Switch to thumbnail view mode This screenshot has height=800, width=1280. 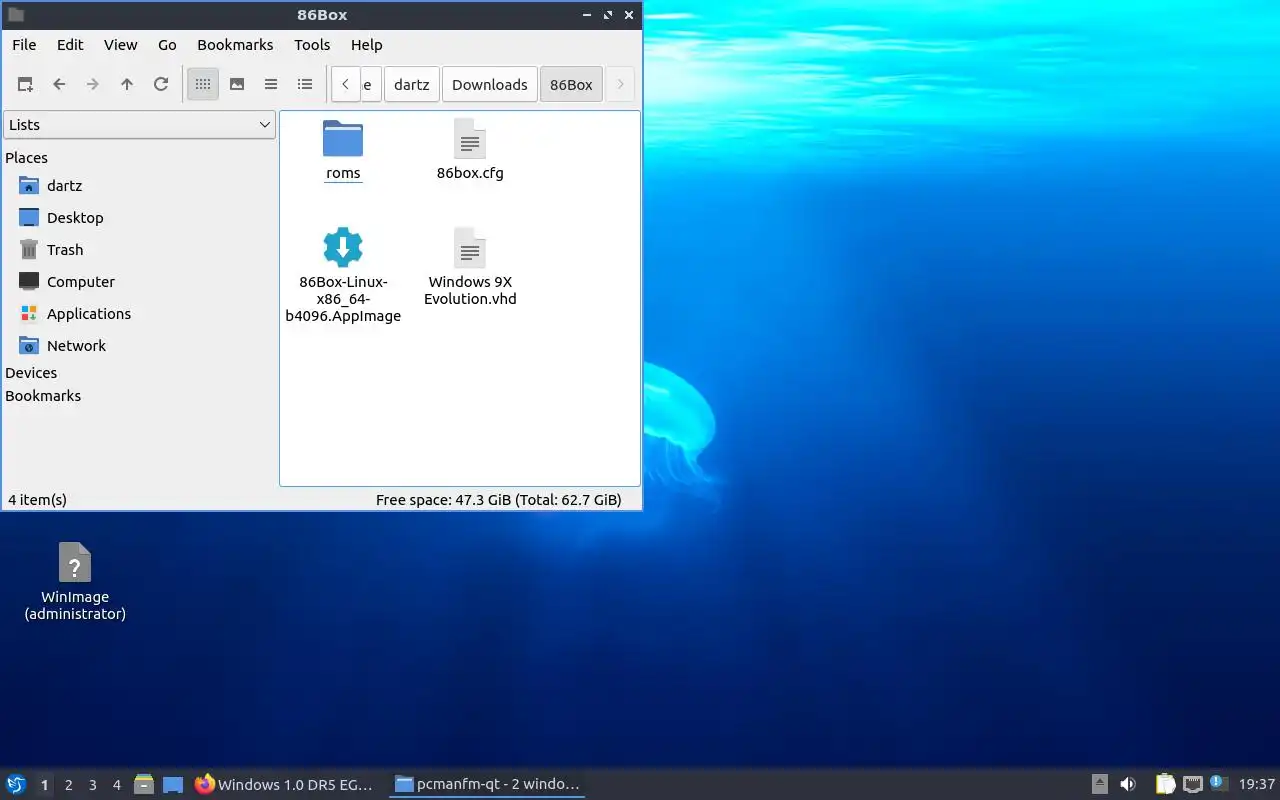[x=237, y=85]
